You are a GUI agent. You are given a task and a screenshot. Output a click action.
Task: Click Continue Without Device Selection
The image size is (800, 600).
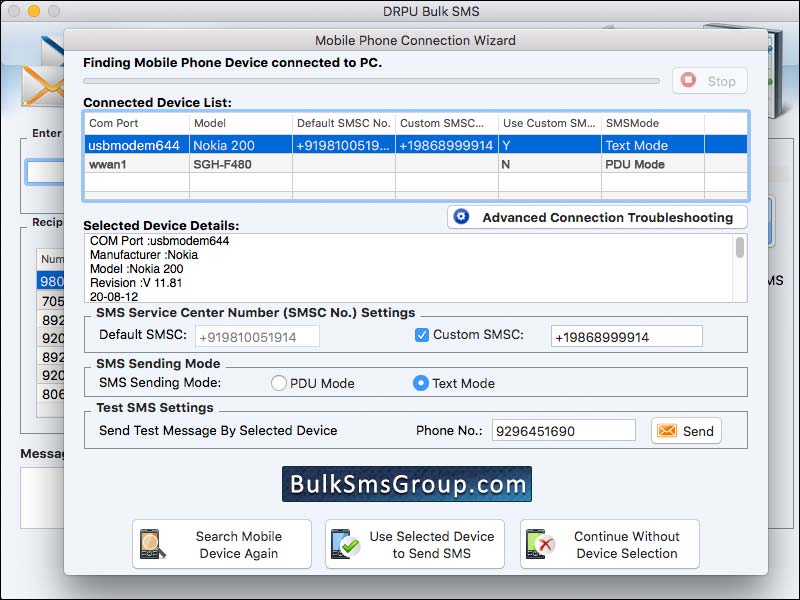615,545
